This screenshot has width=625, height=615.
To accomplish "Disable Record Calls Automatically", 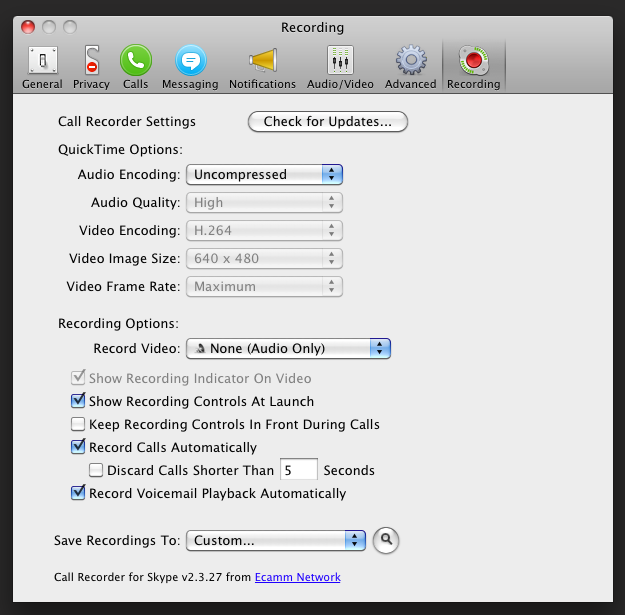I will (x=78, y=447).
